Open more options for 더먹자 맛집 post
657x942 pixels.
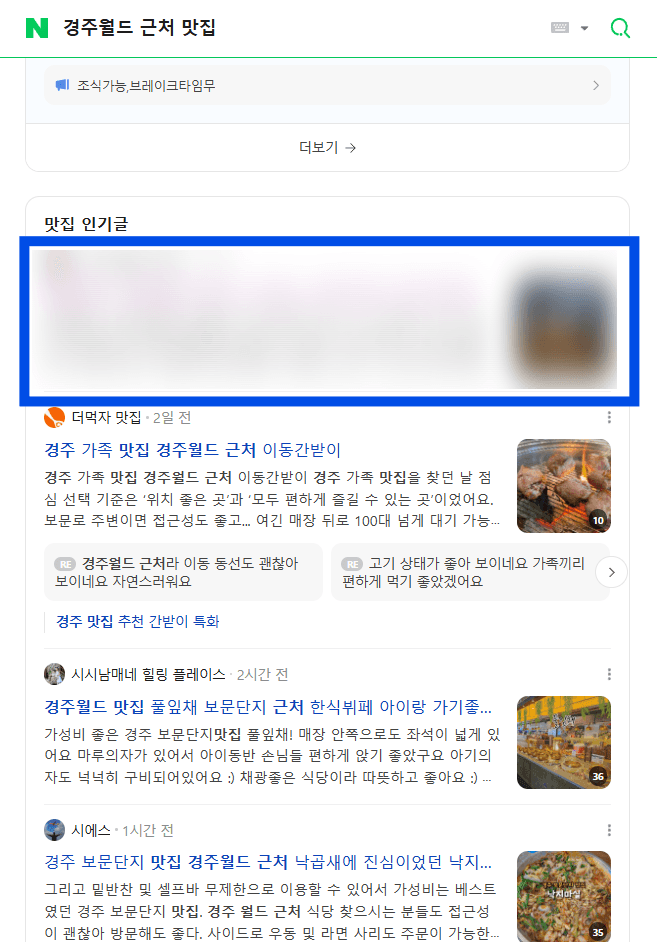(609, 418)
